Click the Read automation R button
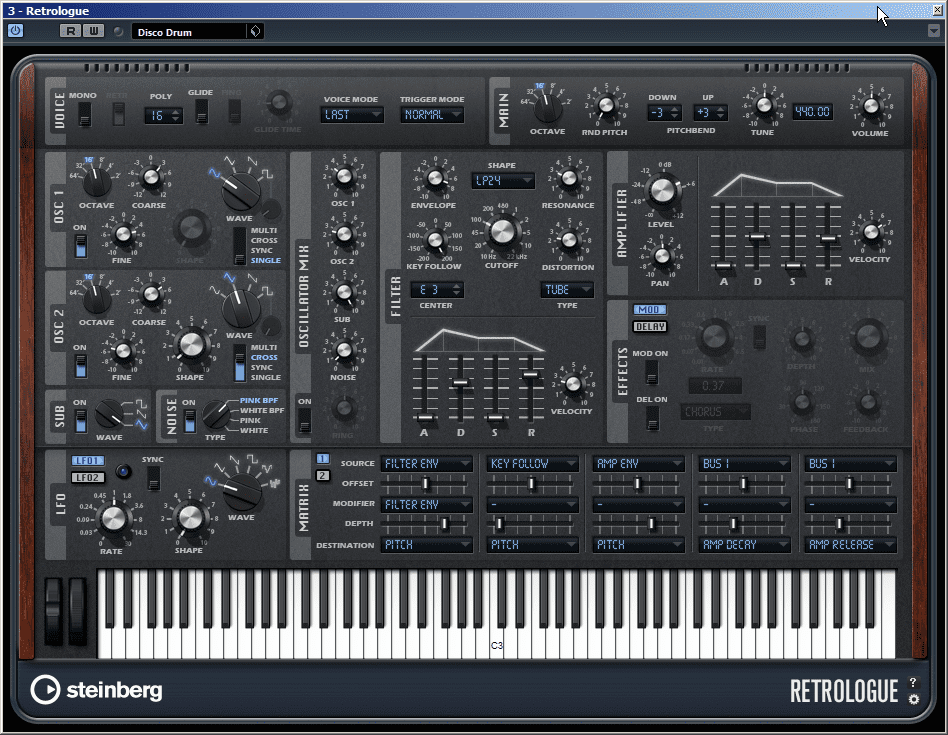Screen dimensions: 948x735 (x=71, y=31)
